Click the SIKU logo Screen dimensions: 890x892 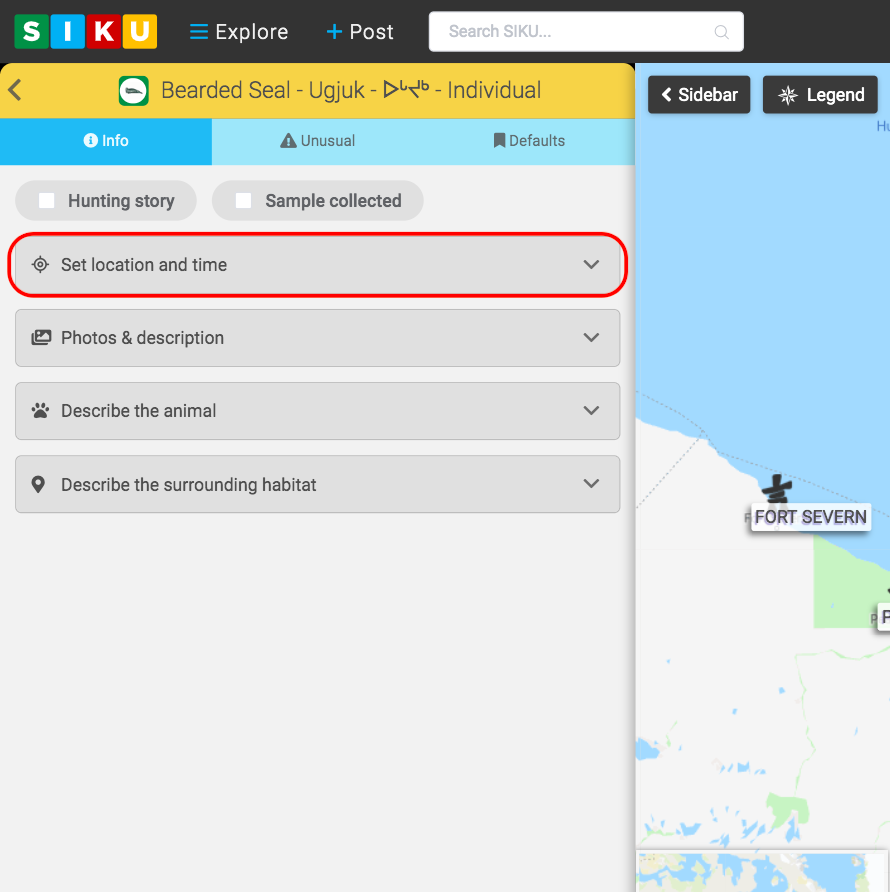(85, 31)
